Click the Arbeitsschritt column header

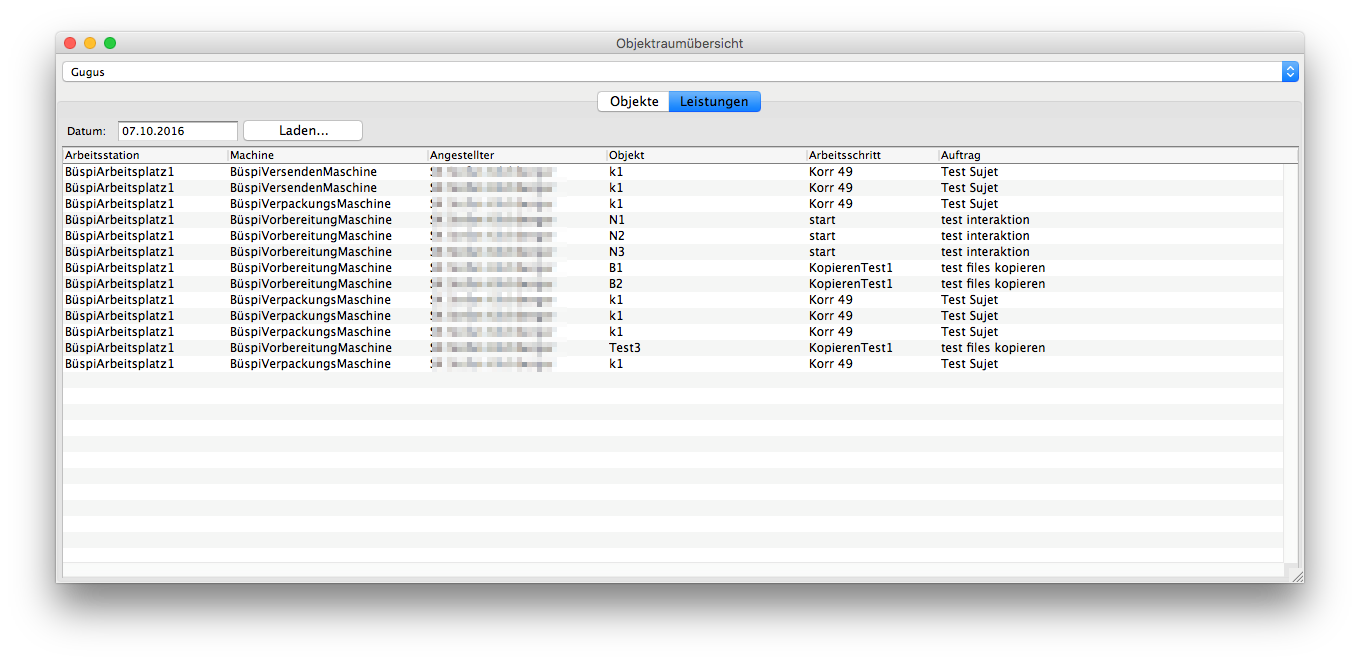point(872,156)
